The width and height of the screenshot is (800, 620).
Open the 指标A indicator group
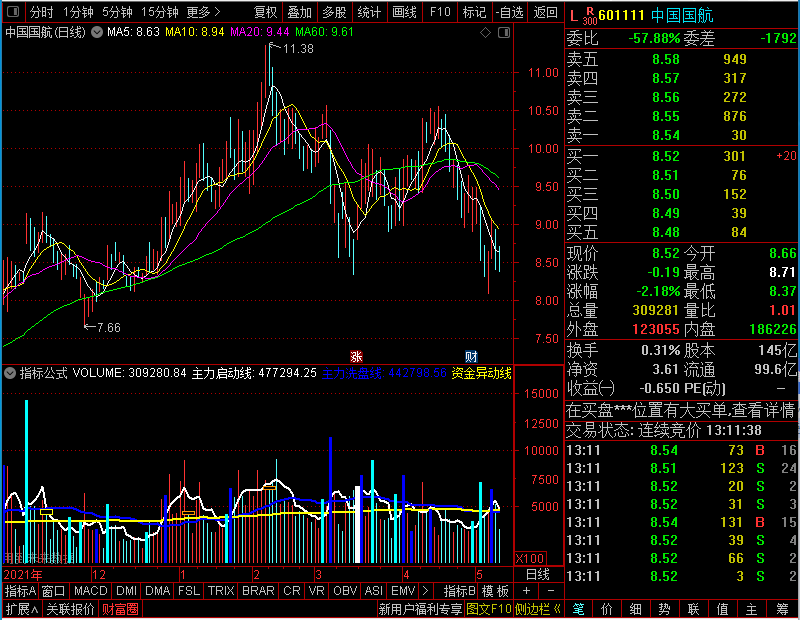[x=20, y=591]
